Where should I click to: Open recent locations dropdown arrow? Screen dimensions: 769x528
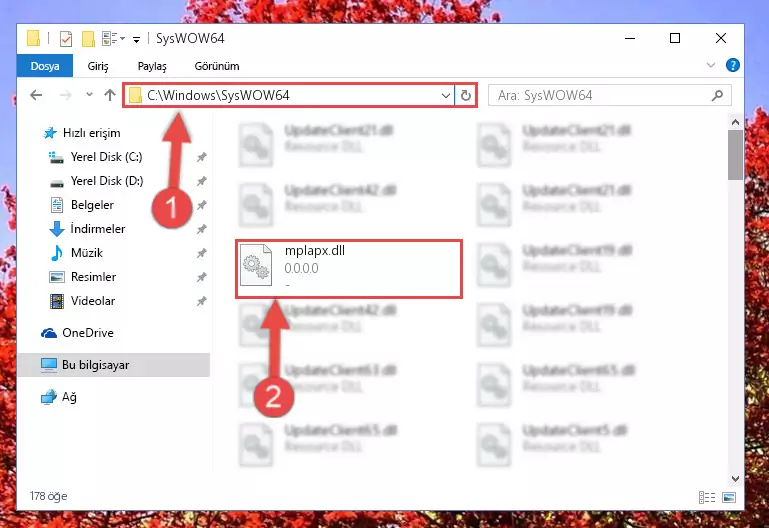[89, 94]
